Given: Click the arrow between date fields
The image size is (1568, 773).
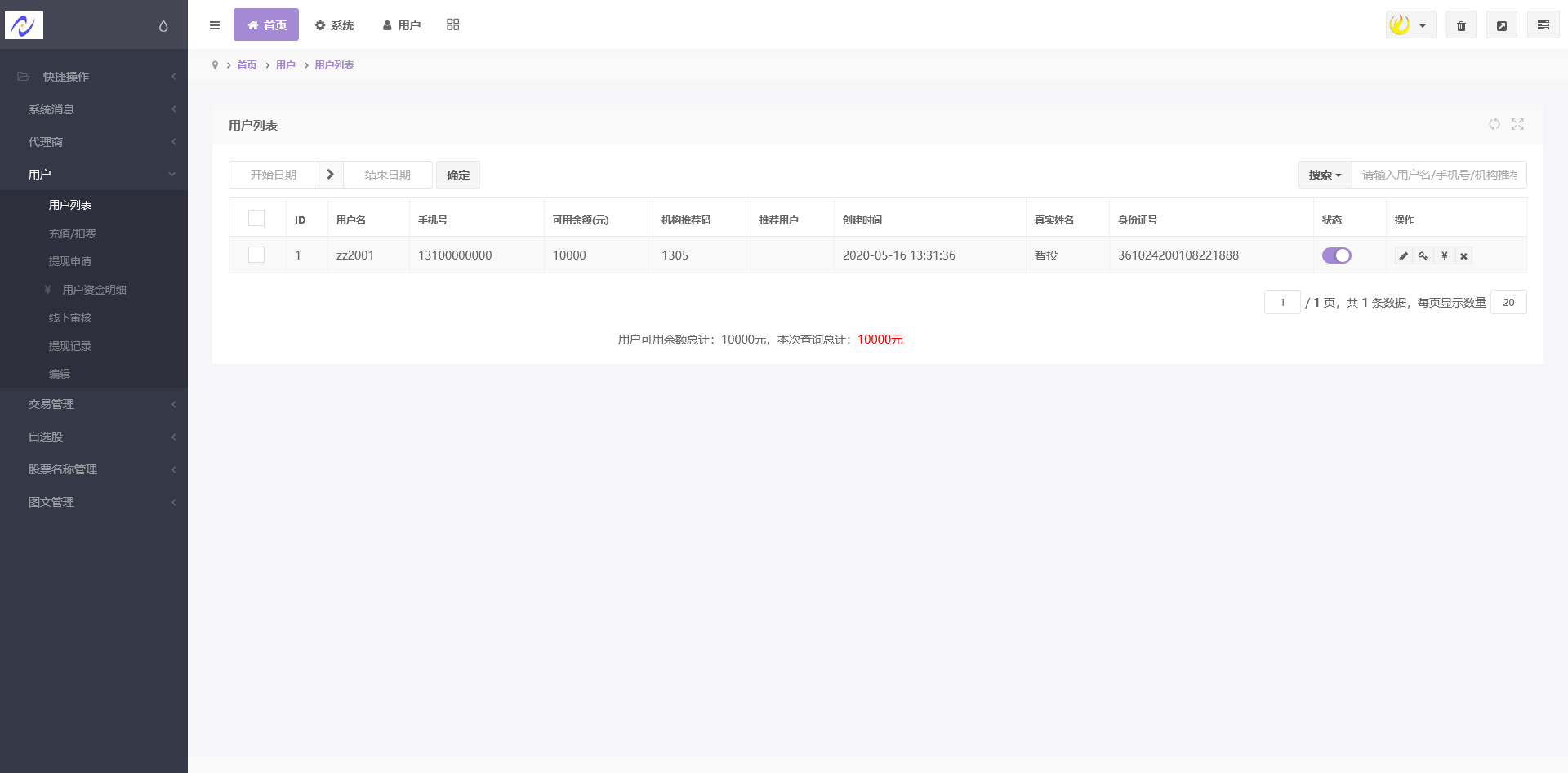Looking at the screenshot, I should click(x=330, y=175).
